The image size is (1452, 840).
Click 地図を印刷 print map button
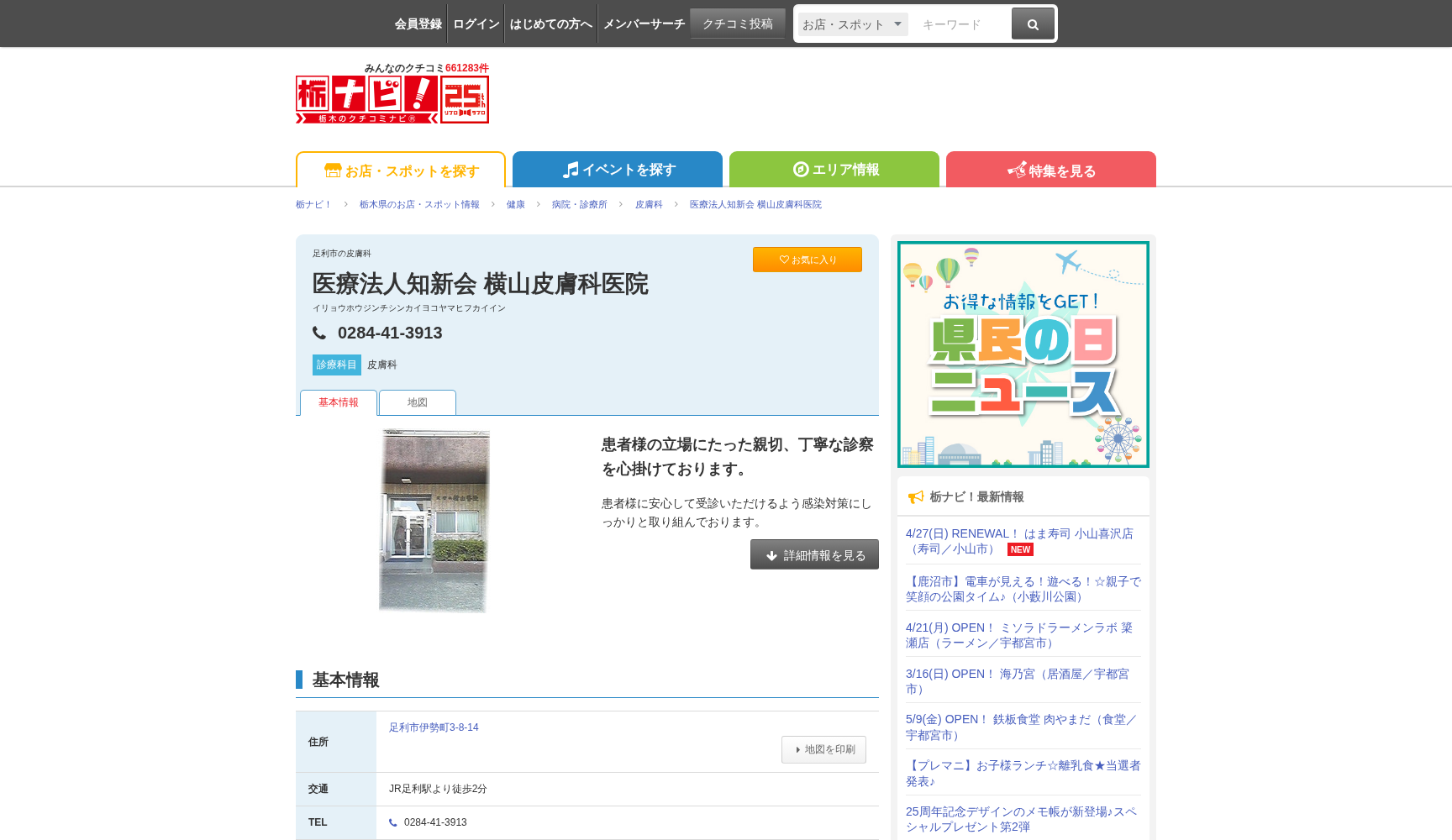click(x=823, y=749)
